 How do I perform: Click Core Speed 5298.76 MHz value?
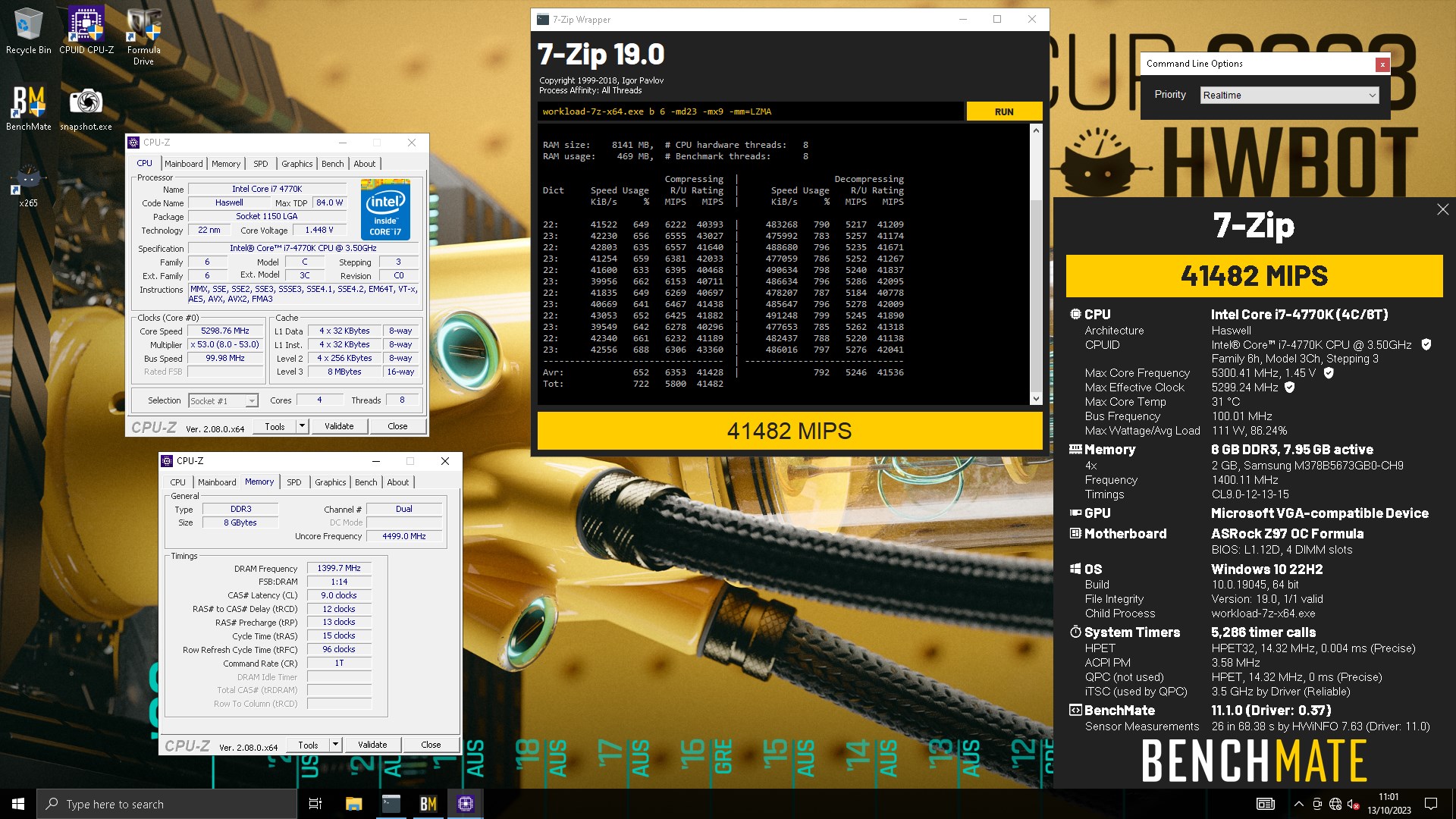[224, 331]
